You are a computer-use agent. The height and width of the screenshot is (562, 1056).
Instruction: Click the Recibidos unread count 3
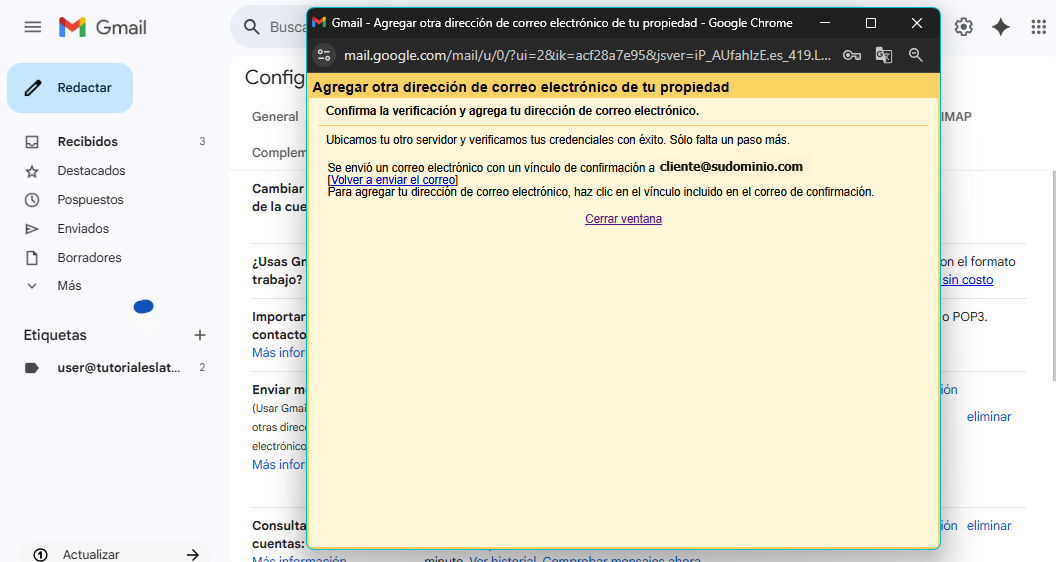coord(202,142)
